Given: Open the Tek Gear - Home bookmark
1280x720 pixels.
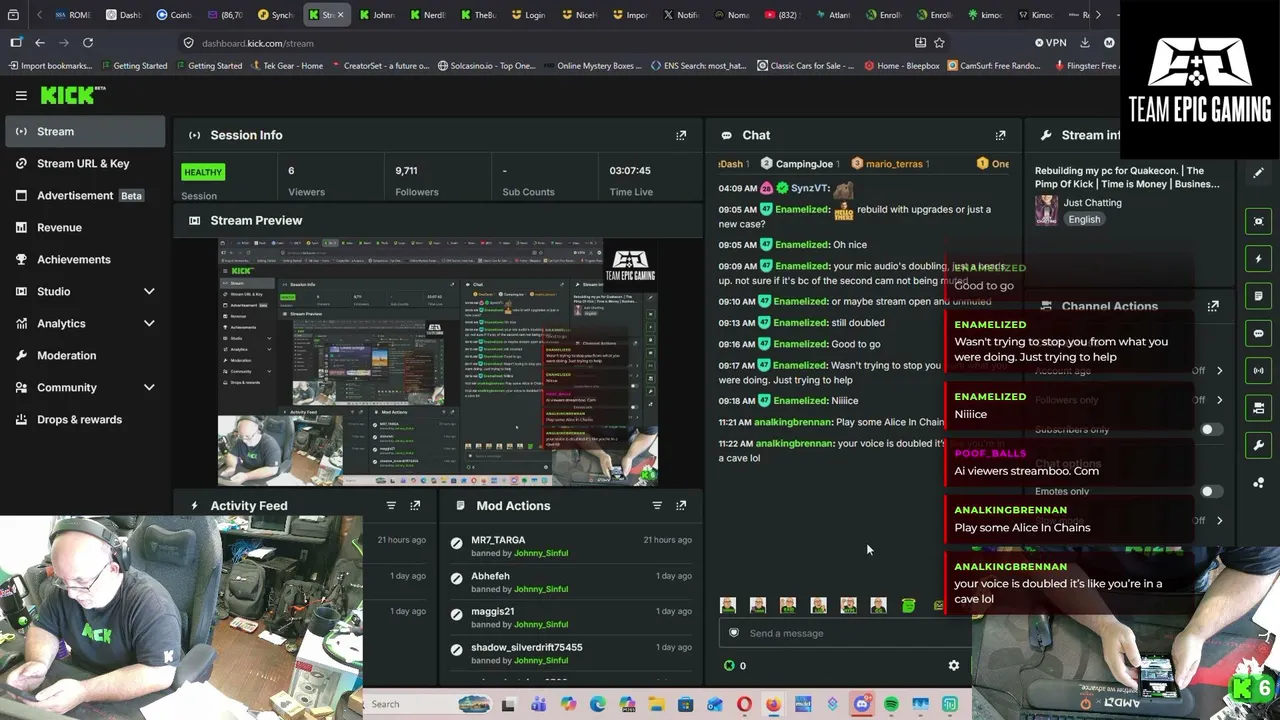Looking at the screenshot, I should pos(286,66).
